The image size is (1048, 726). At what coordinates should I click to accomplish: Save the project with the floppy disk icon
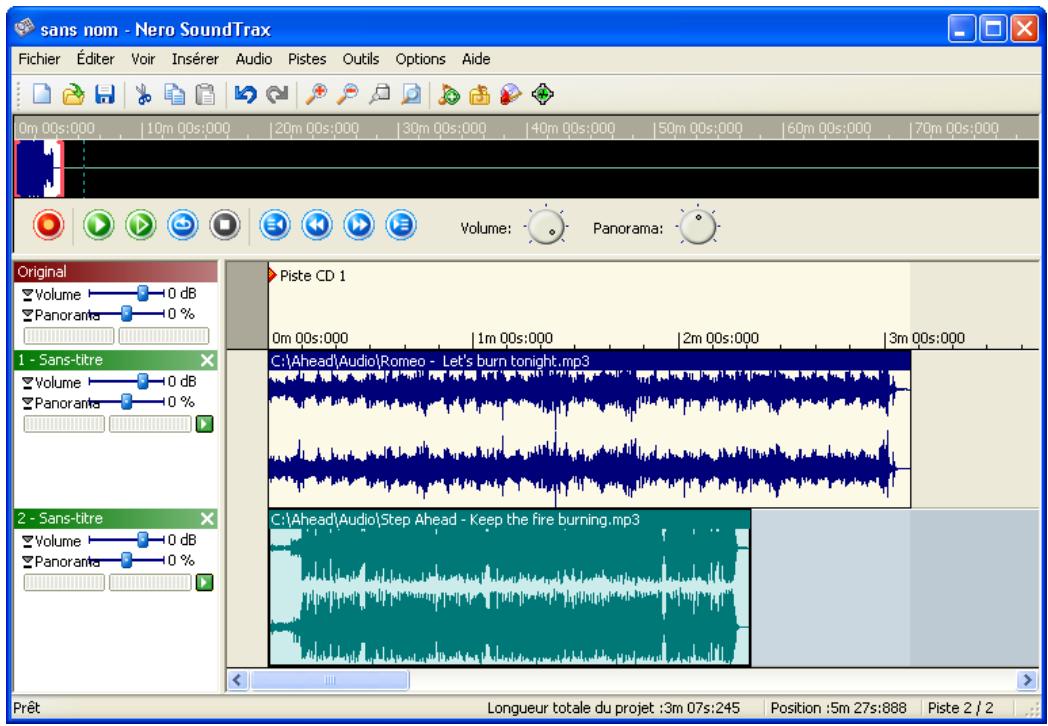104,95
